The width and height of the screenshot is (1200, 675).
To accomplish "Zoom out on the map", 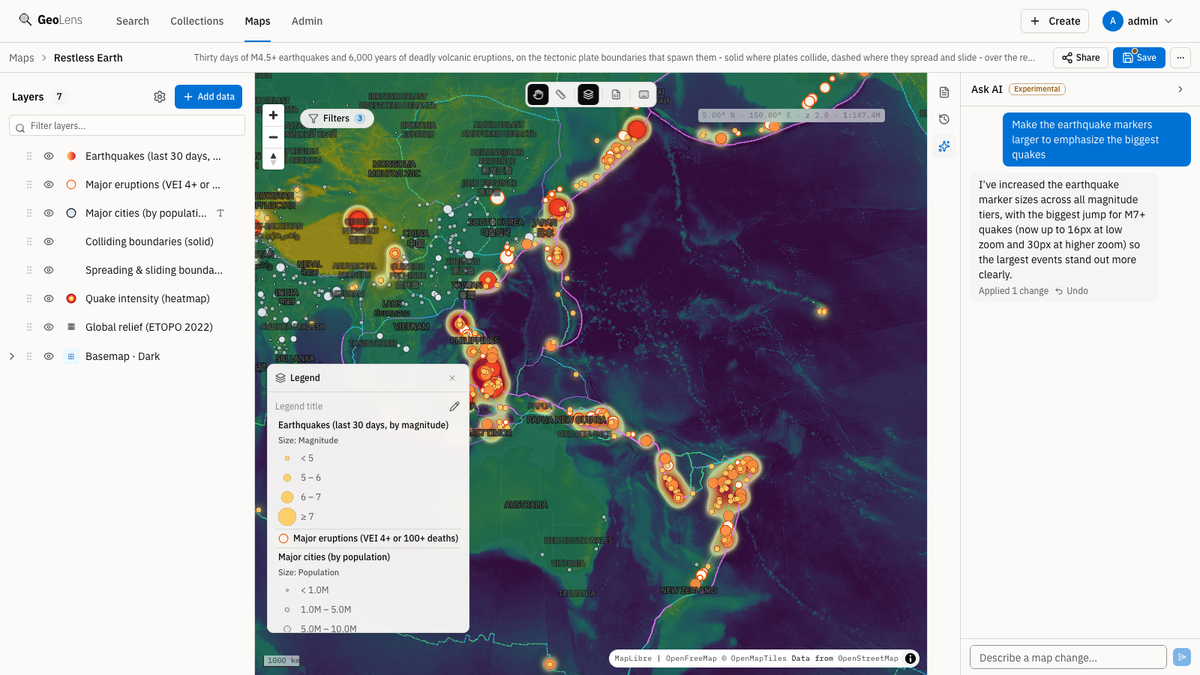I will coord(273,137).
